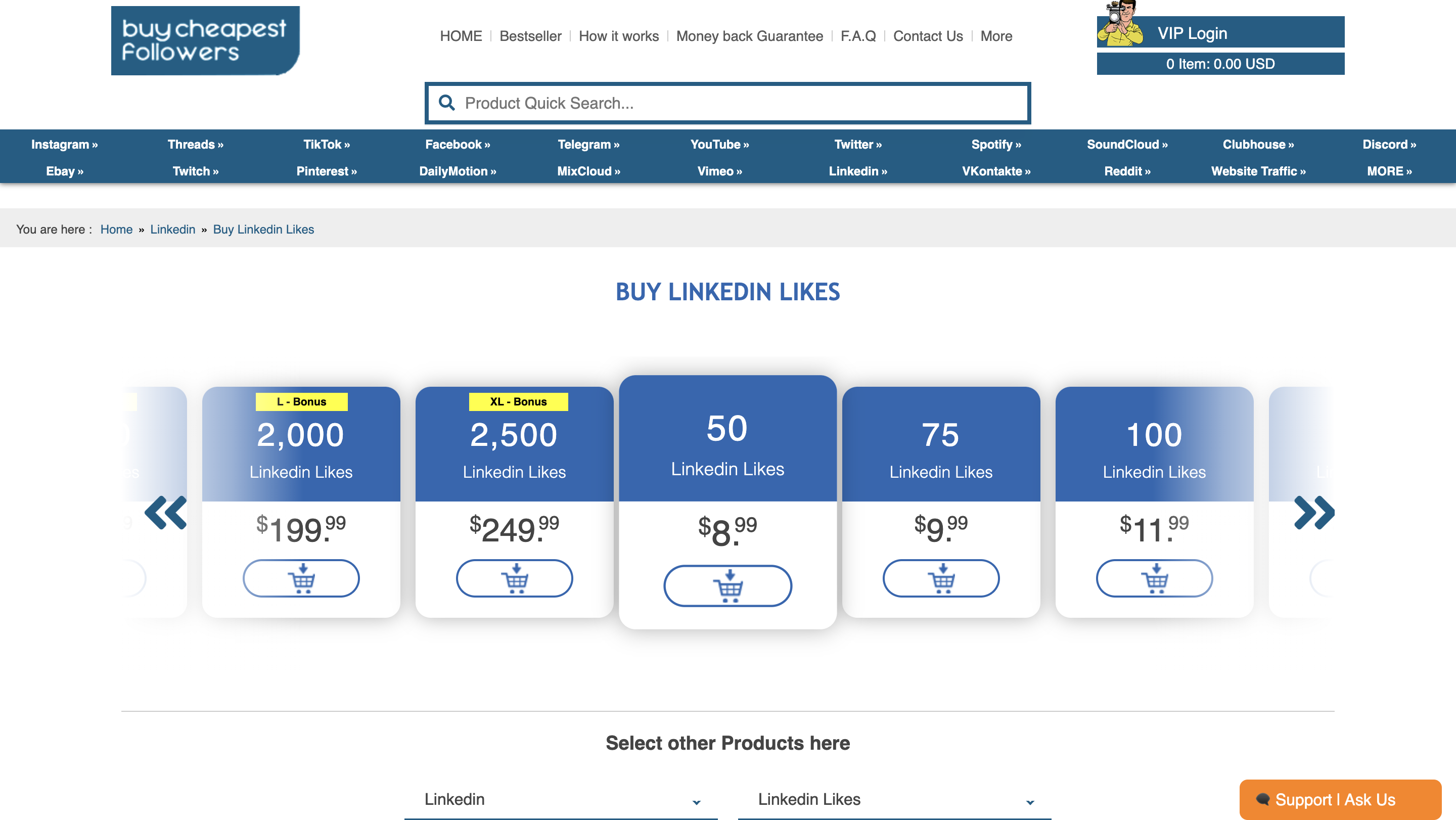The height and width of the screenshot is (820, 1456).
Task: Click Select other Products here heading
Action: (727, 743)
